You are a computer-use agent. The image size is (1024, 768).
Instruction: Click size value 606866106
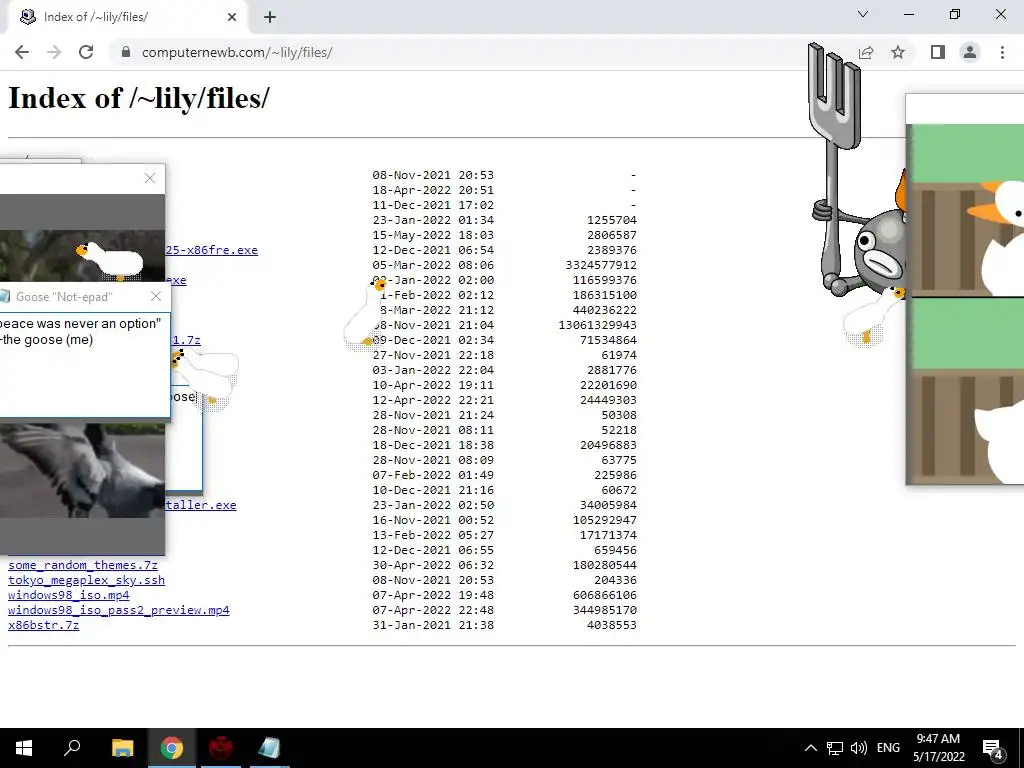tap(605, 595)
